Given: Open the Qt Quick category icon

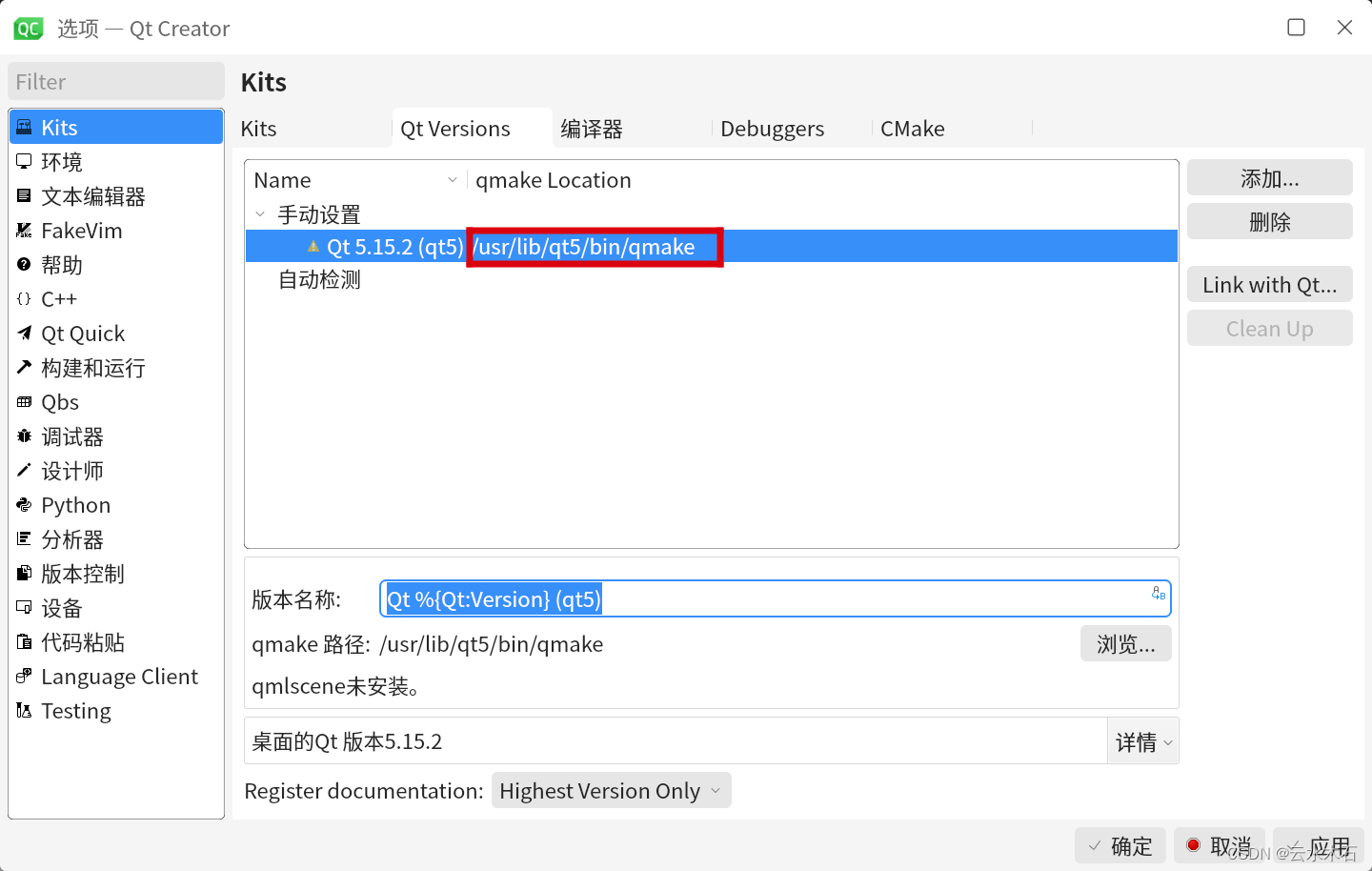Looking at the screenshot, I should click(x=25, y=334).
